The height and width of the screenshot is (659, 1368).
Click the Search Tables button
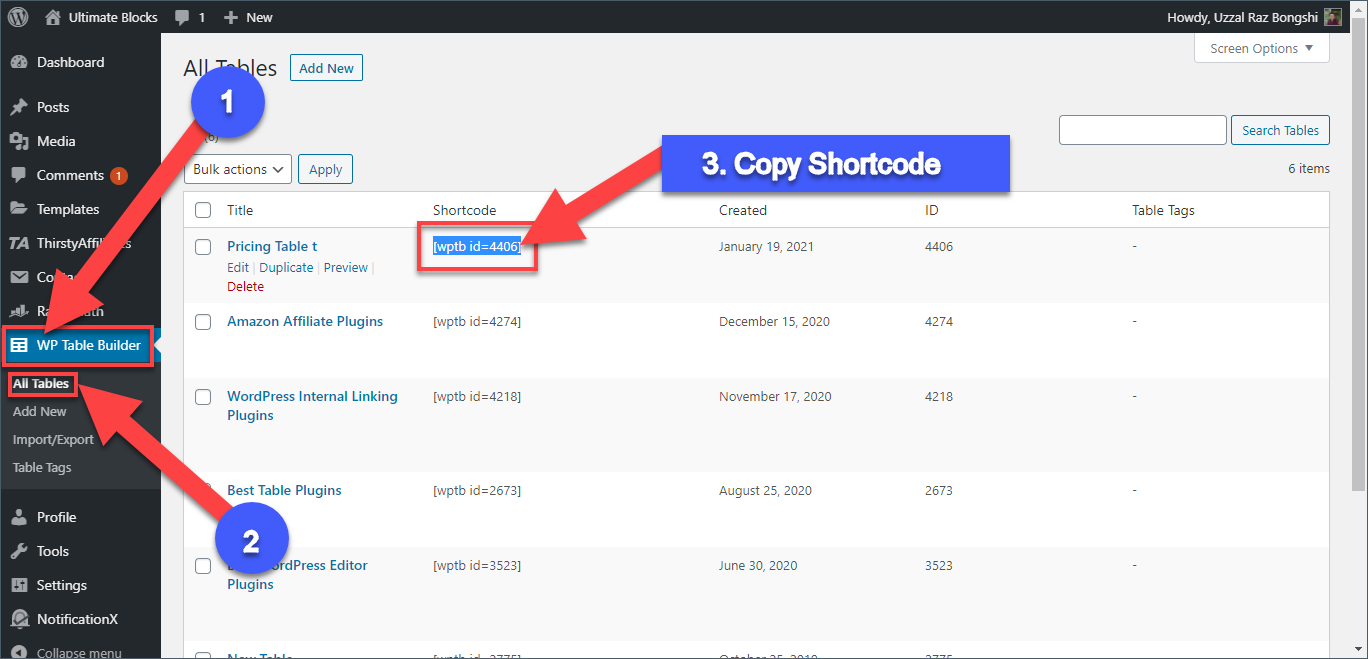1280,130
